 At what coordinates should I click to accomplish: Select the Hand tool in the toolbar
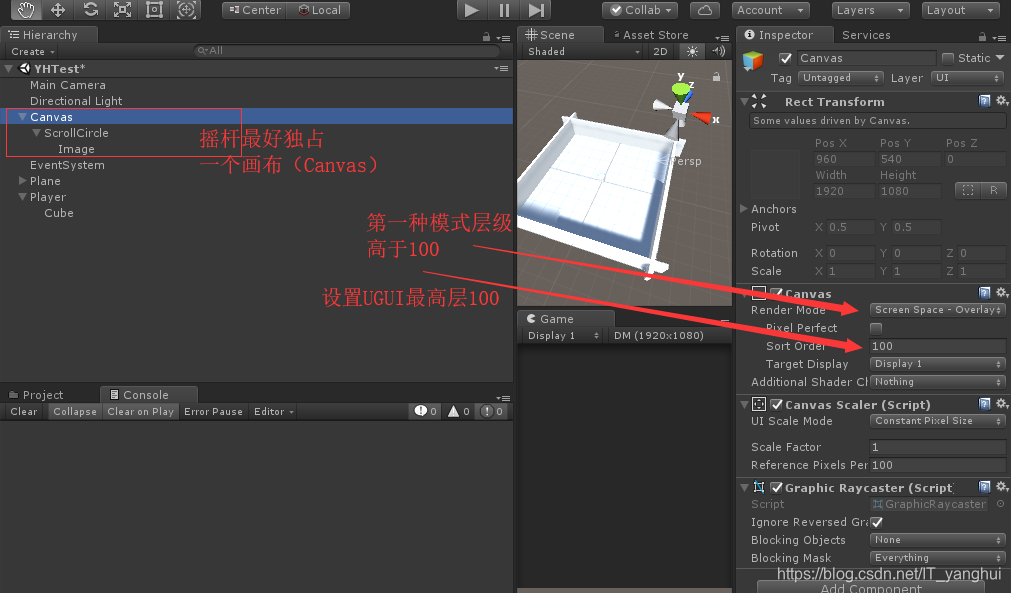(24, 10)
